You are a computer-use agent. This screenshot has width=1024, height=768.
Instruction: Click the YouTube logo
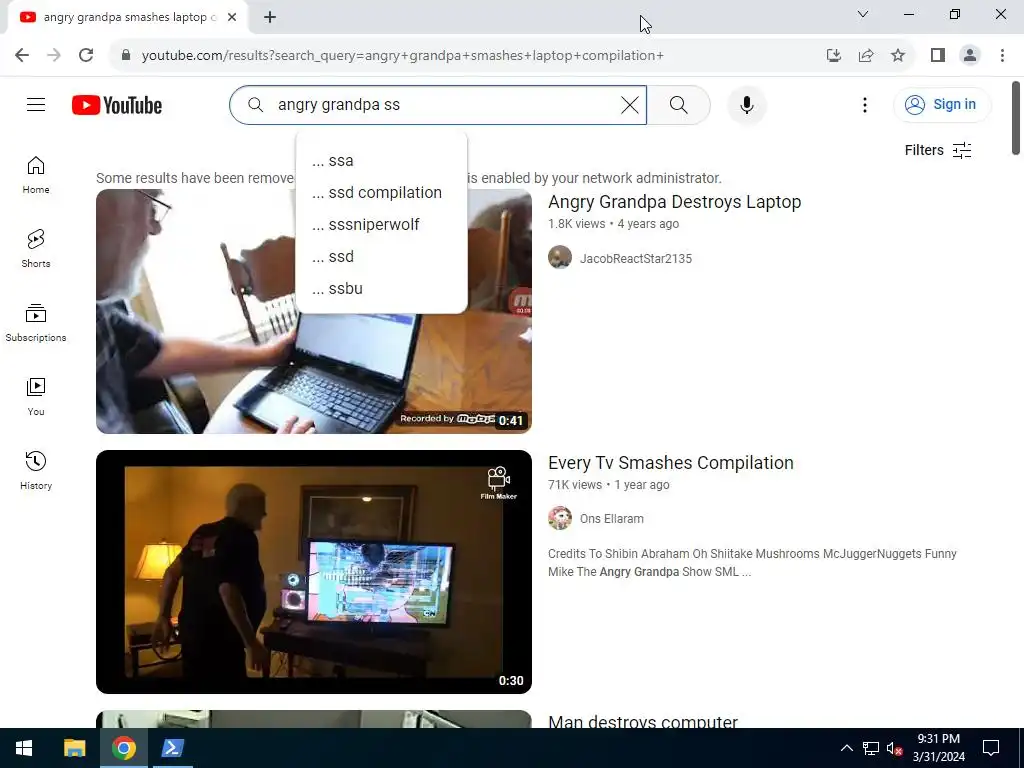click(117, 105)
